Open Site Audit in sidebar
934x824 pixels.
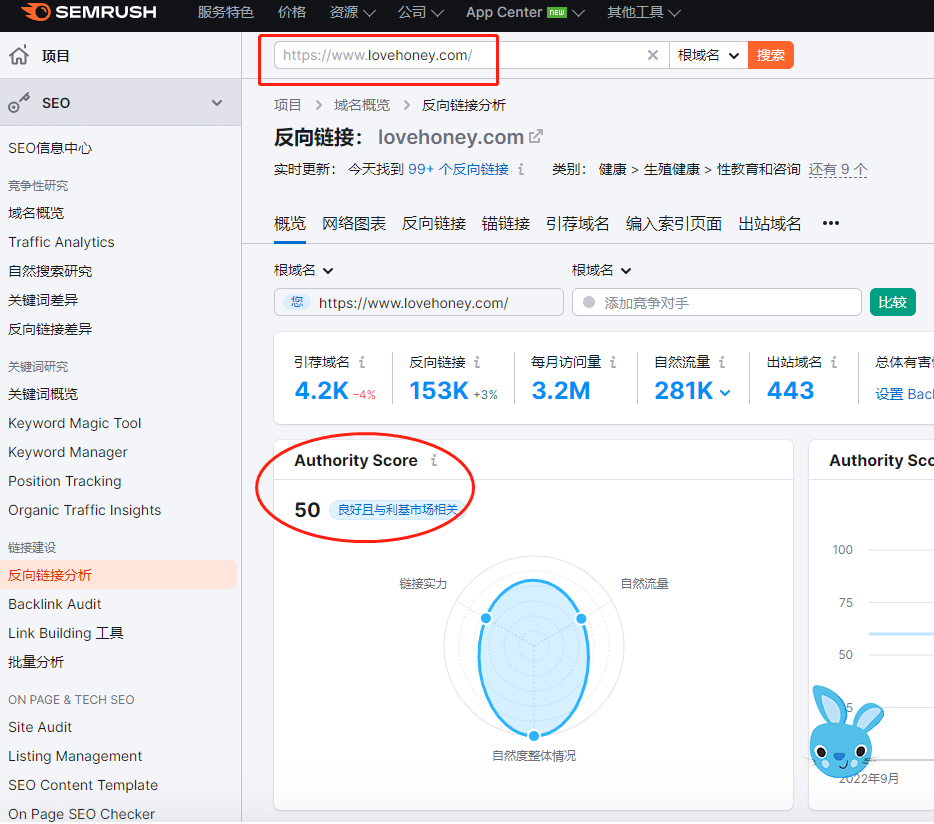click(40, 727)
